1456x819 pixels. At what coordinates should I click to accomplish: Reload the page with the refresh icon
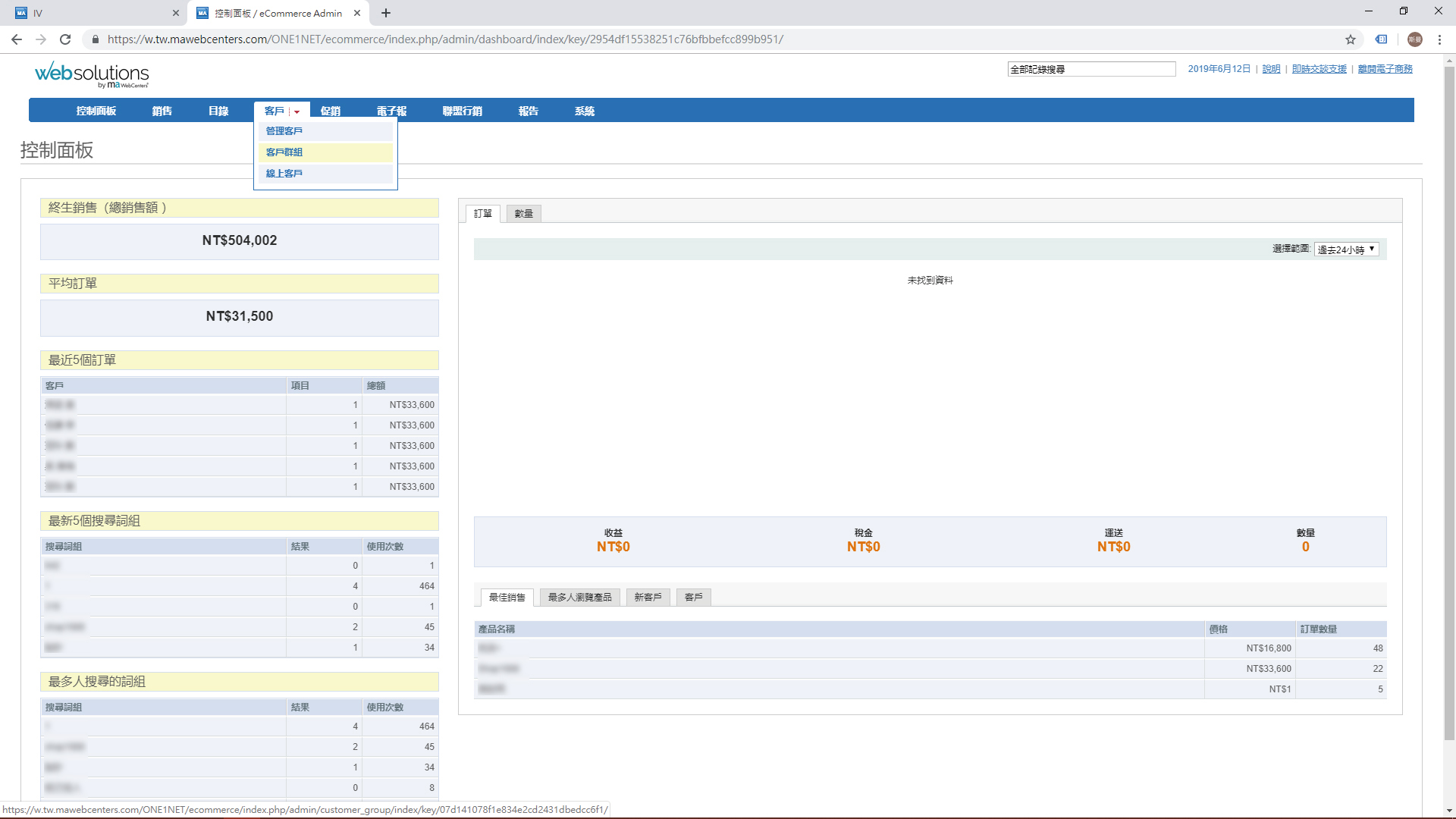click(x=65, y=39)
